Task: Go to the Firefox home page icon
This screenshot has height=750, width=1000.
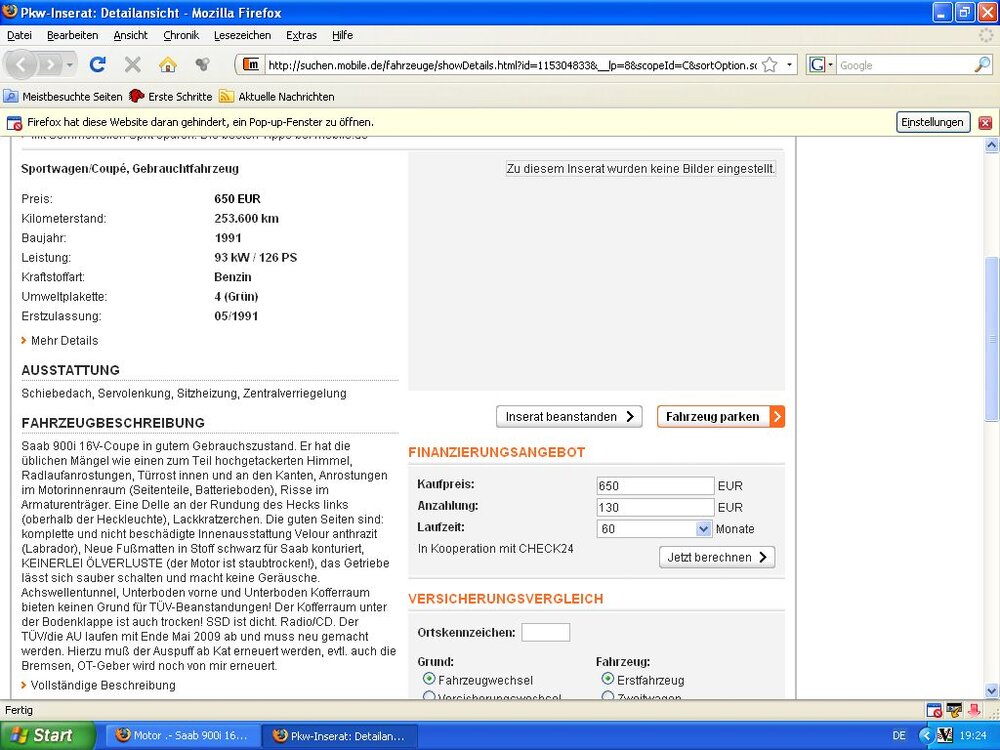Action: pos(168,64)
